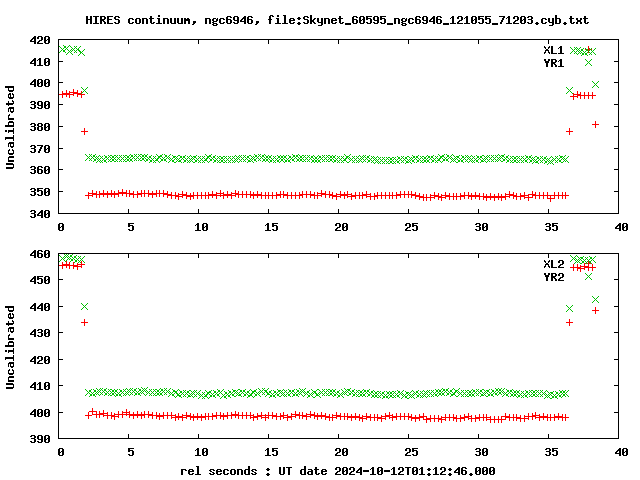The image size is (640, 480).
Task: Click the 440 tick label on the lower plot
Action: tap(40, 307)
